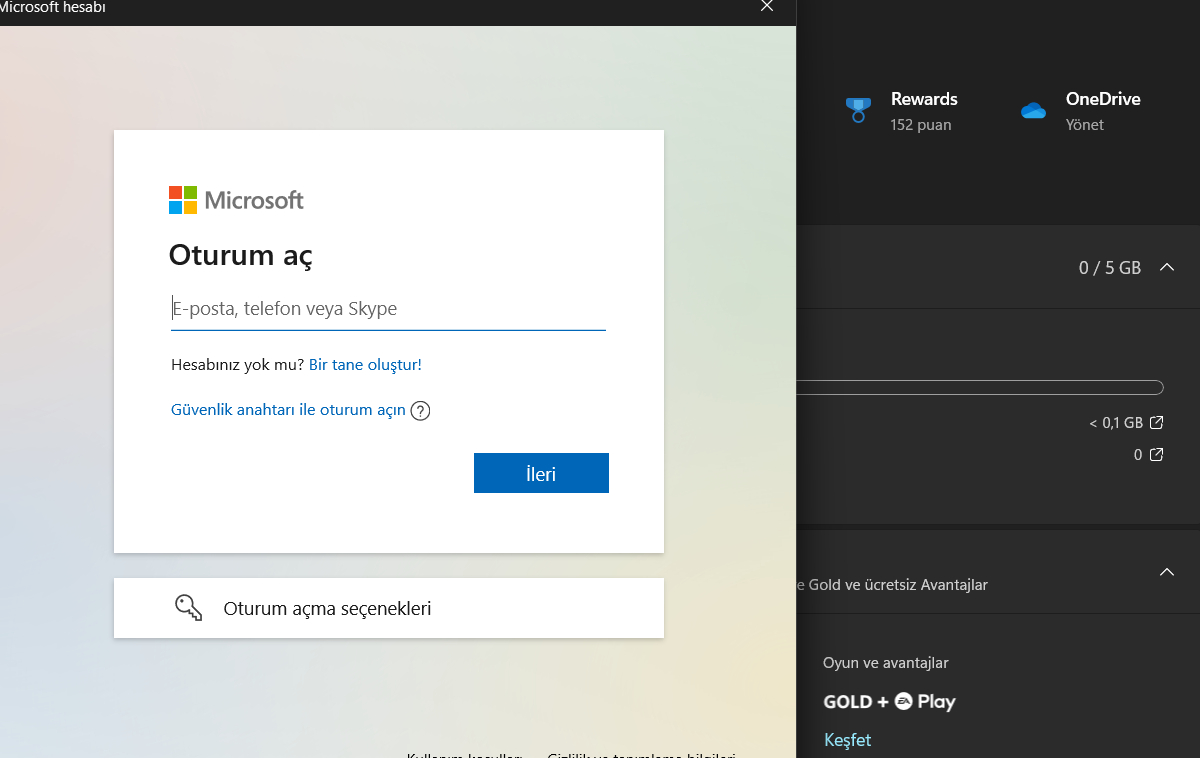Click the email, phone or Skype input field
The image size is (1200, 758).
(388, 309)
